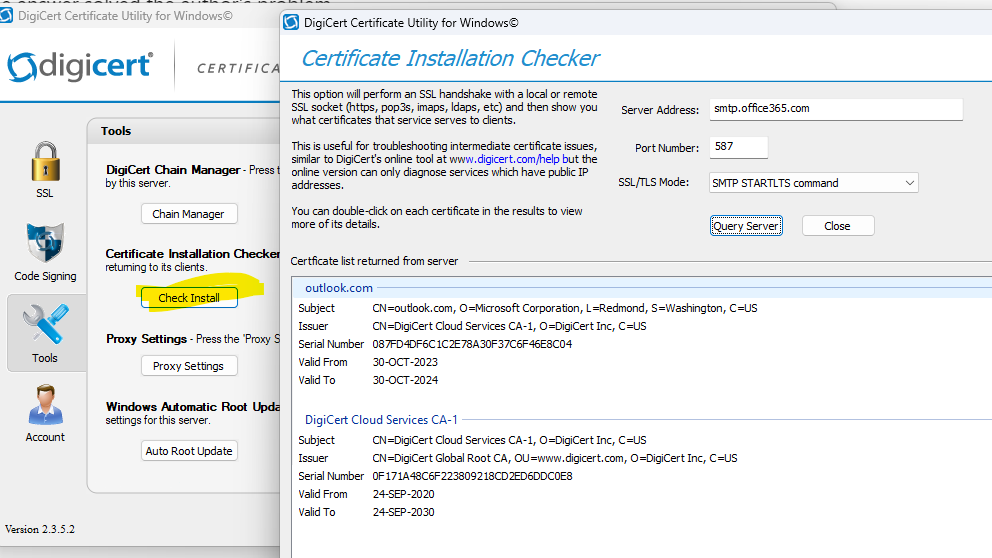The image size is (992, 558).
Task: Open the Code Signing shield section
Action: point(45,251)
